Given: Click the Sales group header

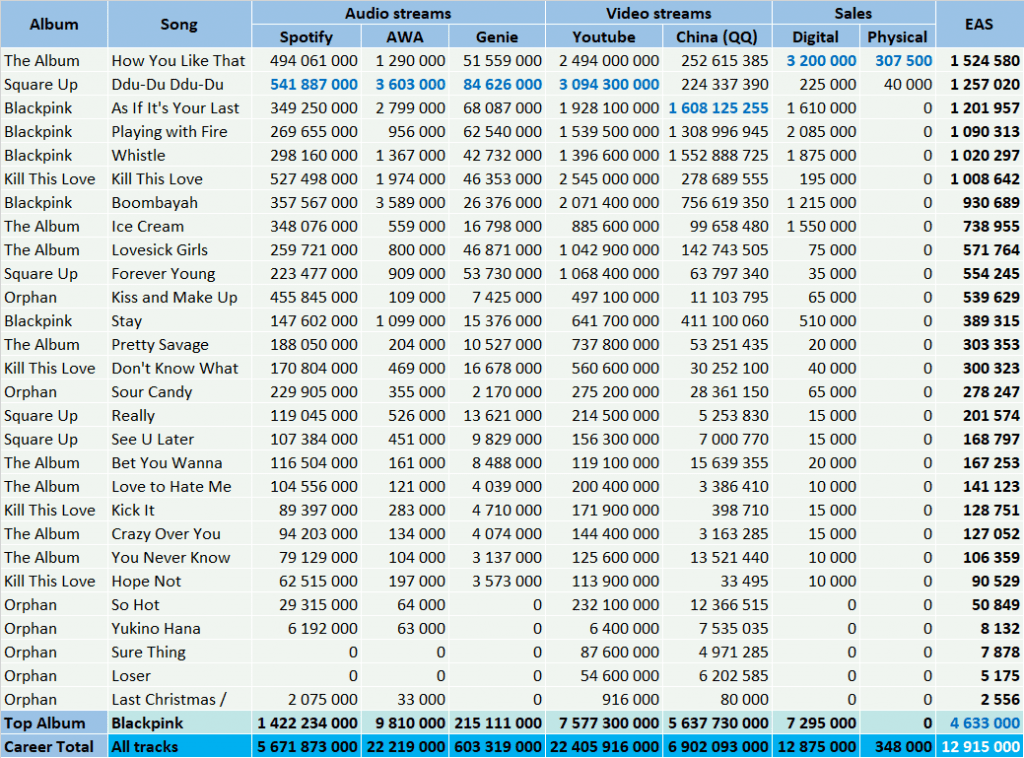Looking at the screenshot, I should point(853,13).
